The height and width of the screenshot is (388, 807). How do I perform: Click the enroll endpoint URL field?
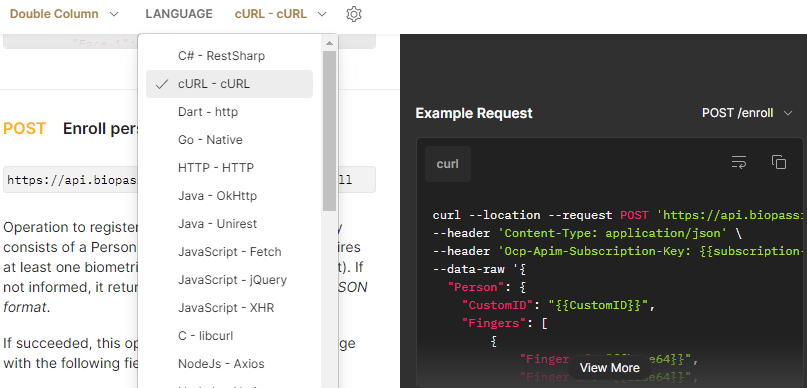pyautogui.click(x=189, y=180)
